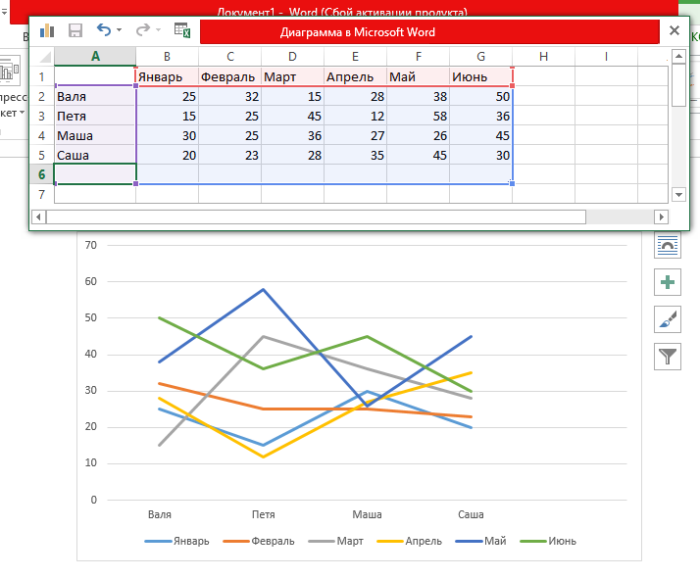Image resolution: width=700 pixels, height=578 pixels.
Task: Close the chart datasheet window
Action: 674,30
